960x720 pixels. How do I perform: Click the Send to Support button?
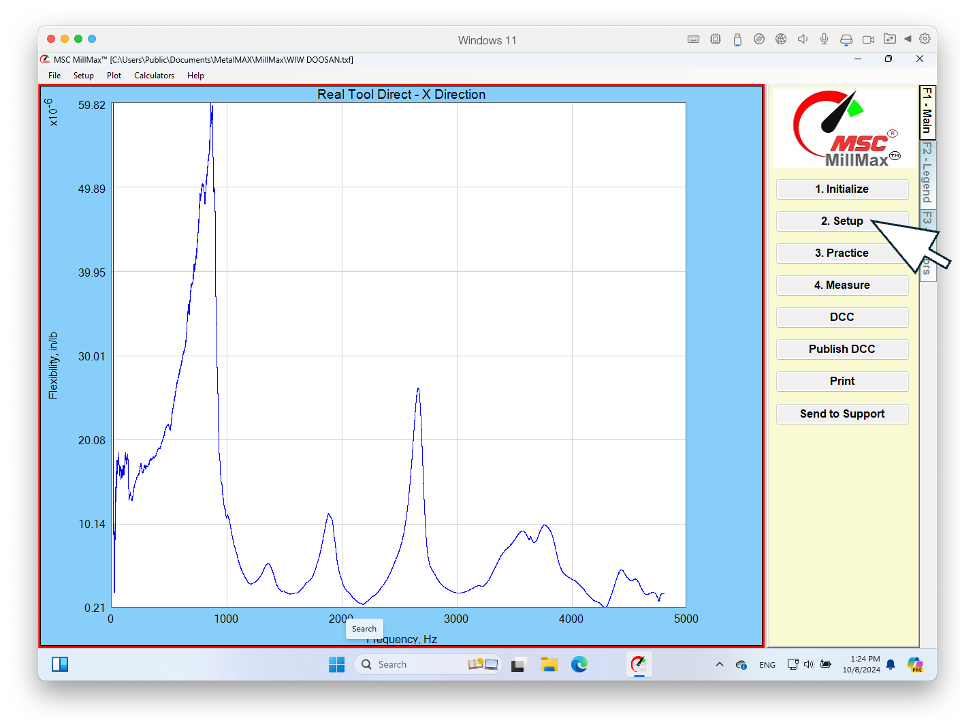tap(842, 414)
